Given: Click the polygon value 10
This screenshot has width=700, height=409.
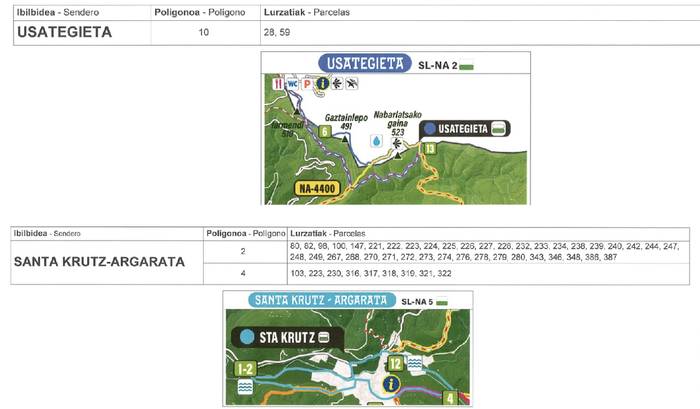Looking at the screenshot, I should point(204,32).
